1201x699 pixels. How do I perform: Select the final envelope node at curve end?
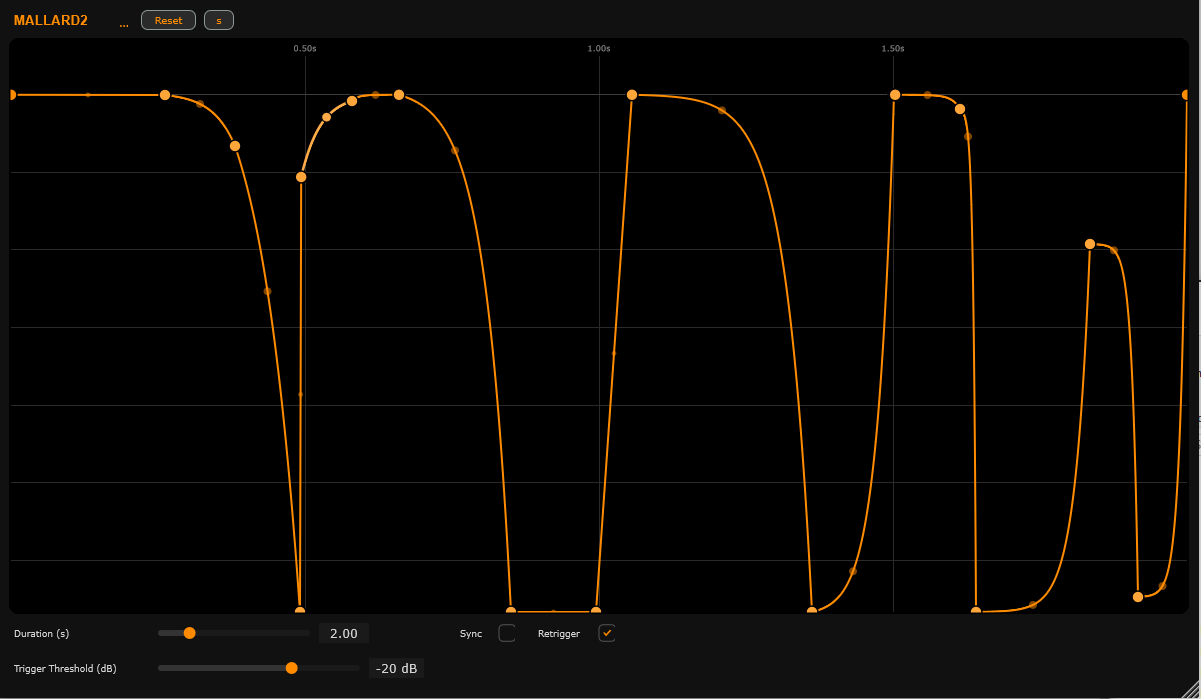tap(1187, 95)
